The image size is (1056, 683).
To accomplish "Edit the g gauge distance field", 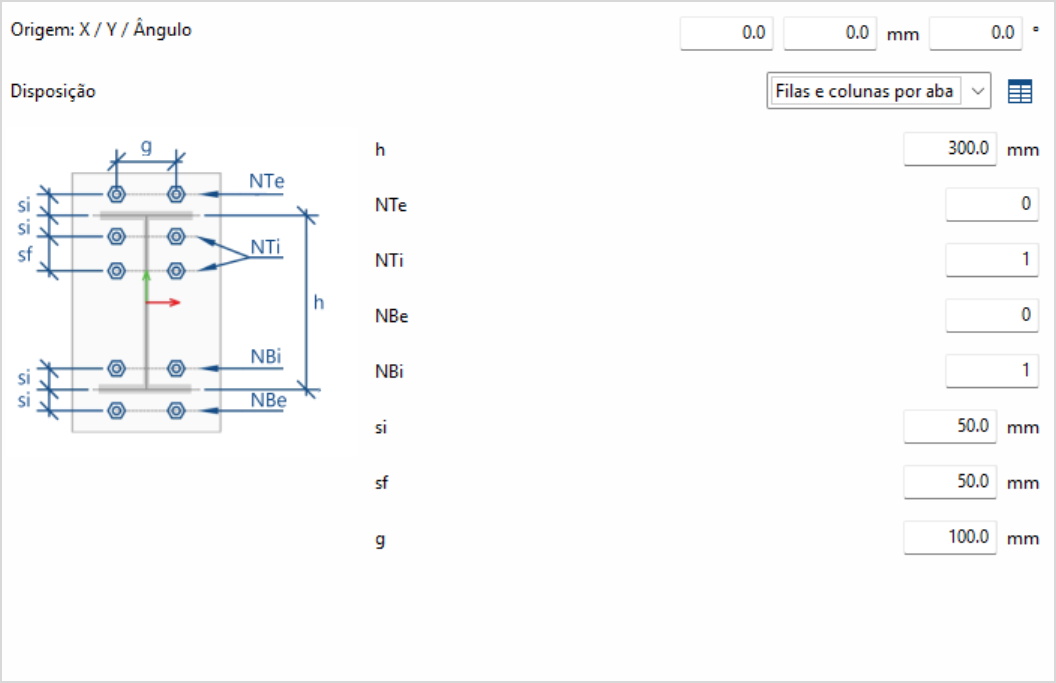I will [x=950, y=538].
